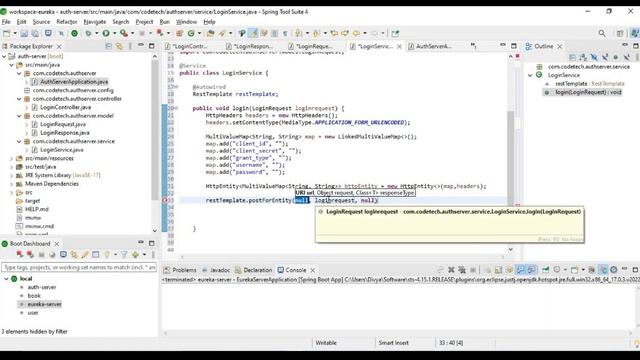Click the Debug bug toolbar icon
The width and height of the screenshot is (640, 360).
click(88, 33)
